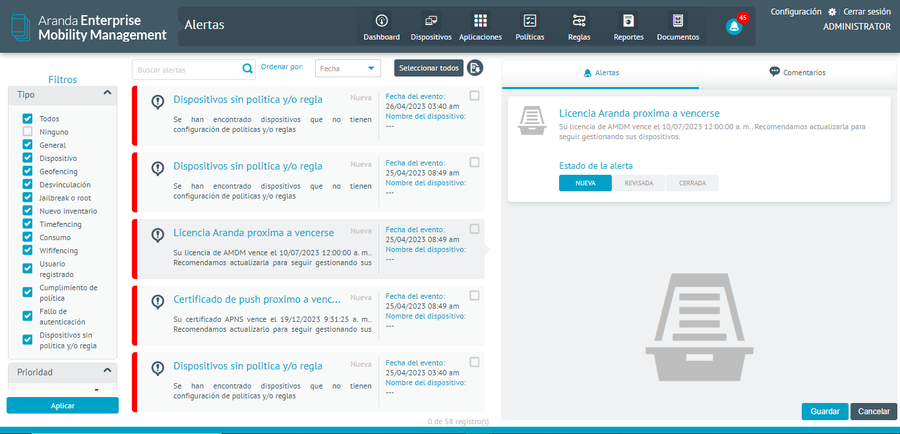Open the Reglas icon

tap(579, 21)
